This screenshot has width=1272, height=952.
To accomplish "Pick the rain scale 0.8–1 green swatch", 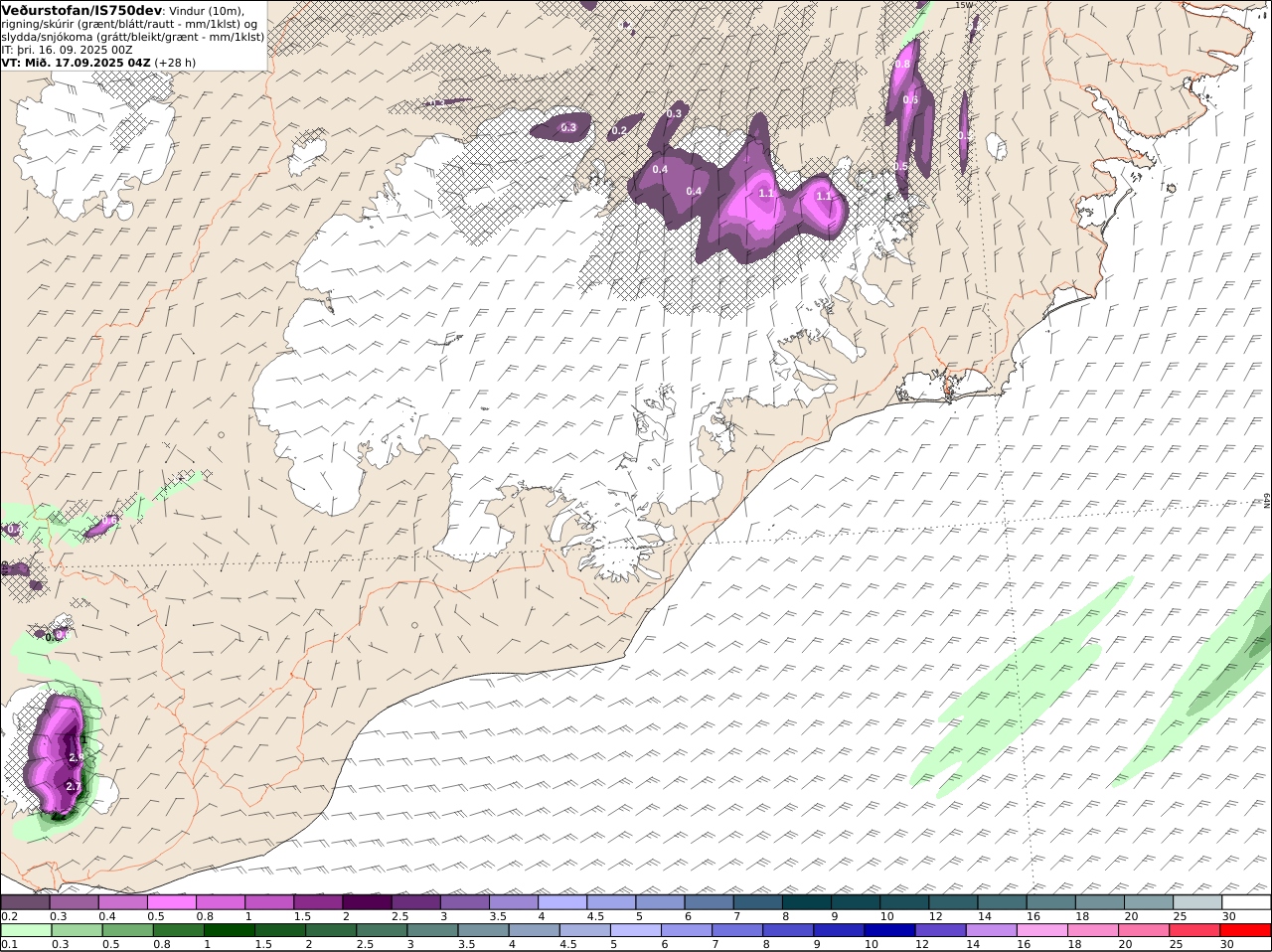I will [178, 930].
